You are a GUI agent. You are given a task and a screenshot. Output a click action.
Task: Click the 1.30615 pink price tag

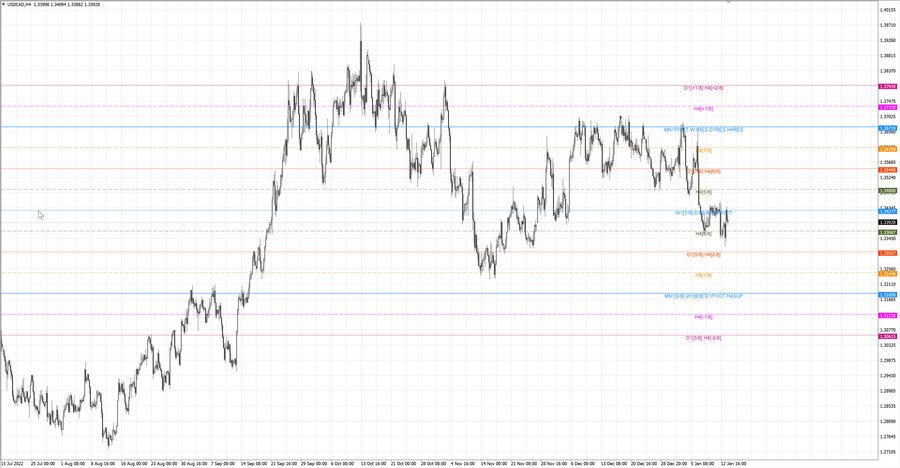887,337
